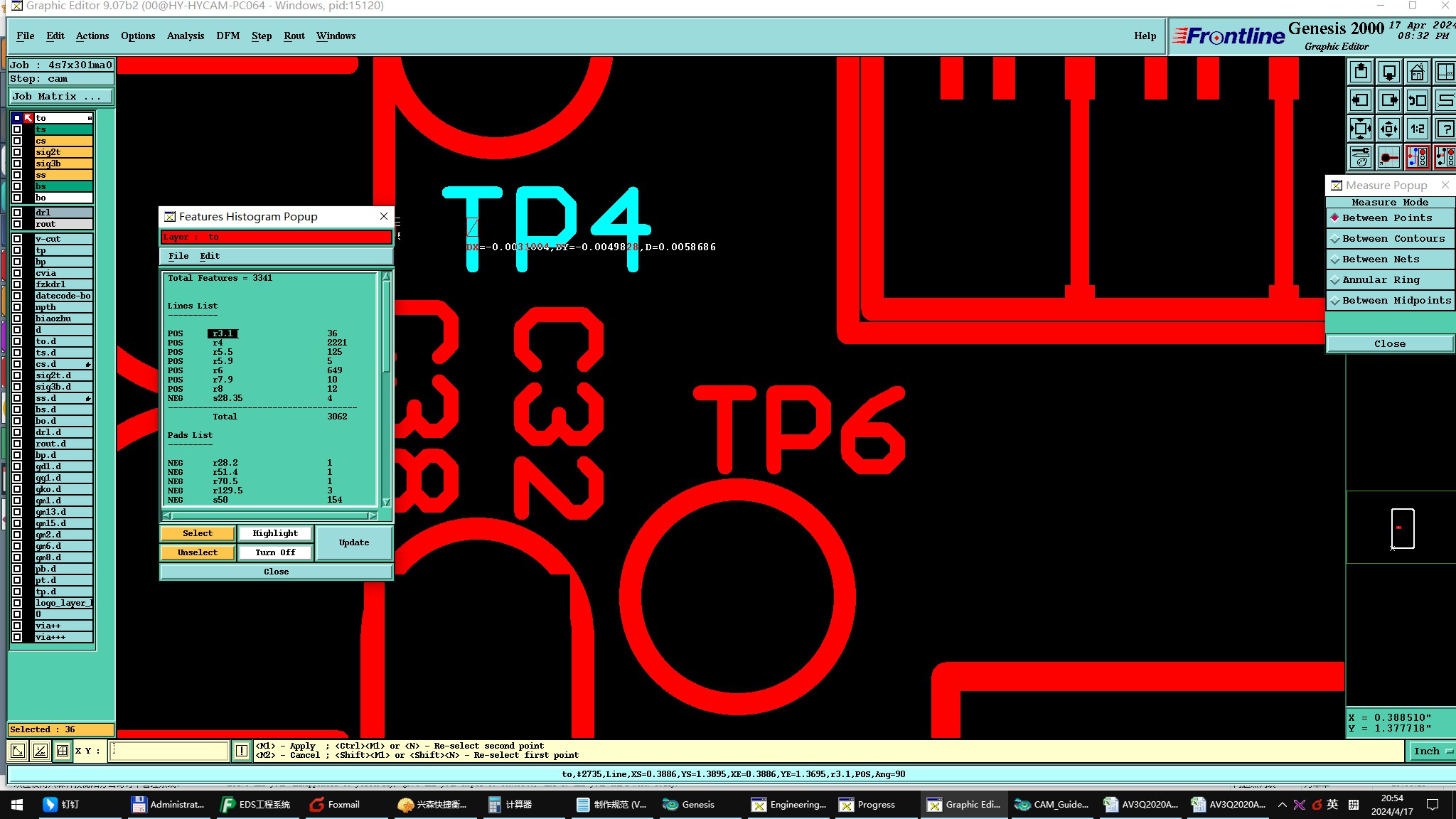Click the previous view undo-zoom icon
The width and height of the screenshot is (1456, 819).
(1417, 100)
